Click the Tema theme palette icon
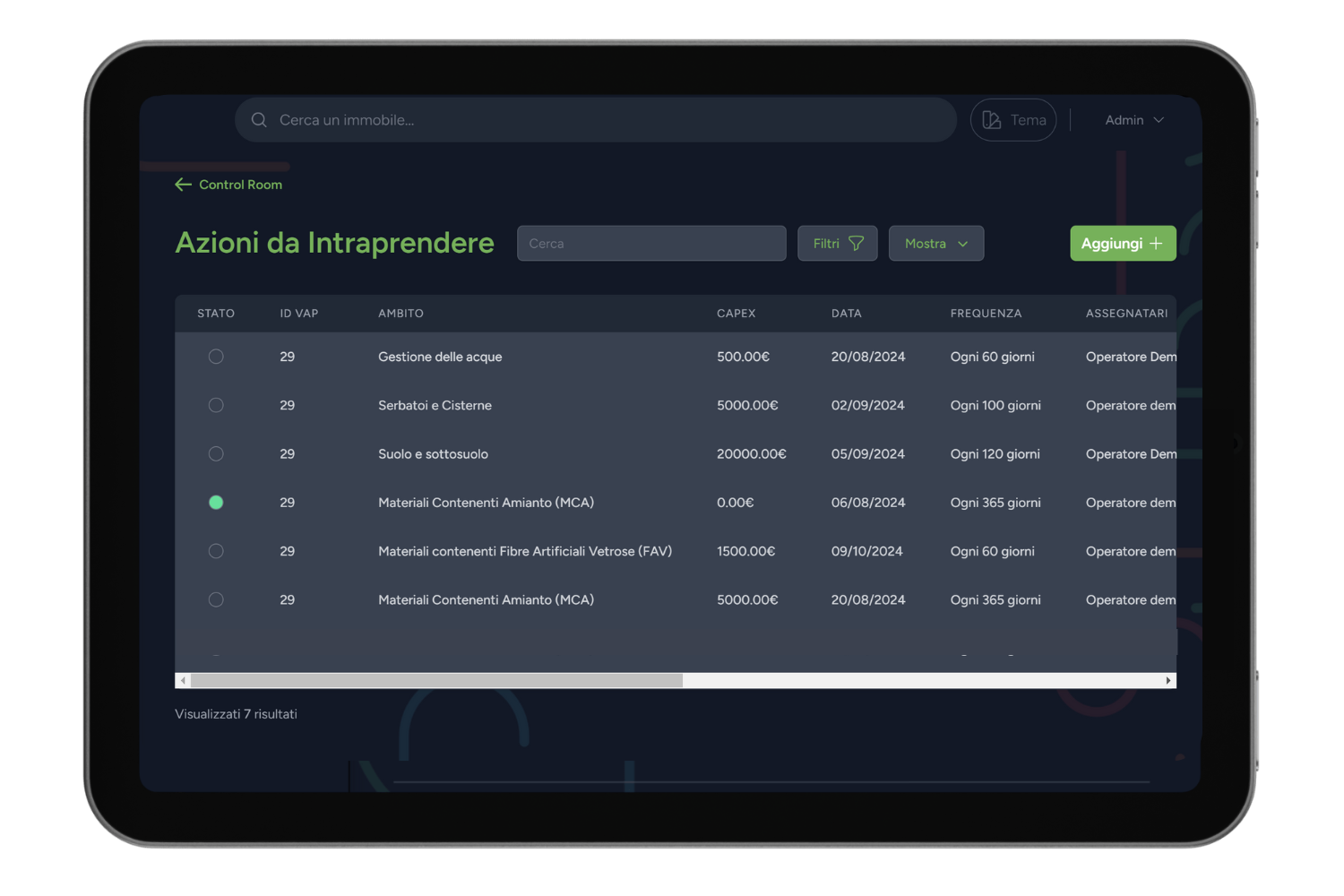1344x896 pixels. tap(991, 120)
